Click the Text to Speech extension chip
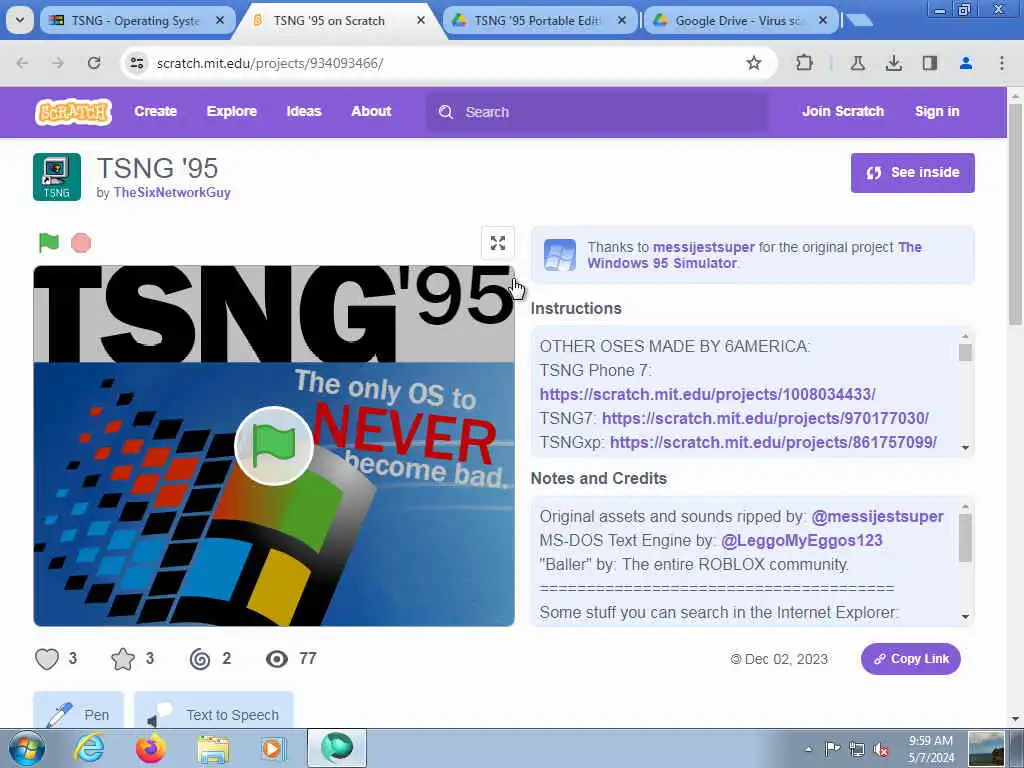 (214, 712)
